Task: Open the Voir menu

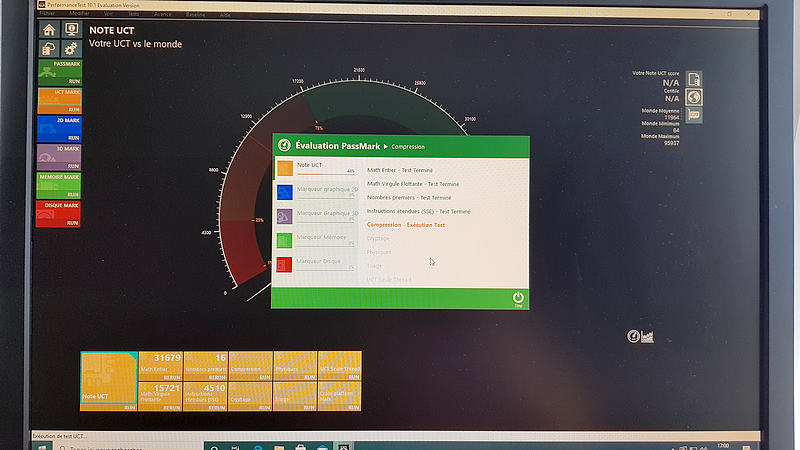Action: point(108,14)
